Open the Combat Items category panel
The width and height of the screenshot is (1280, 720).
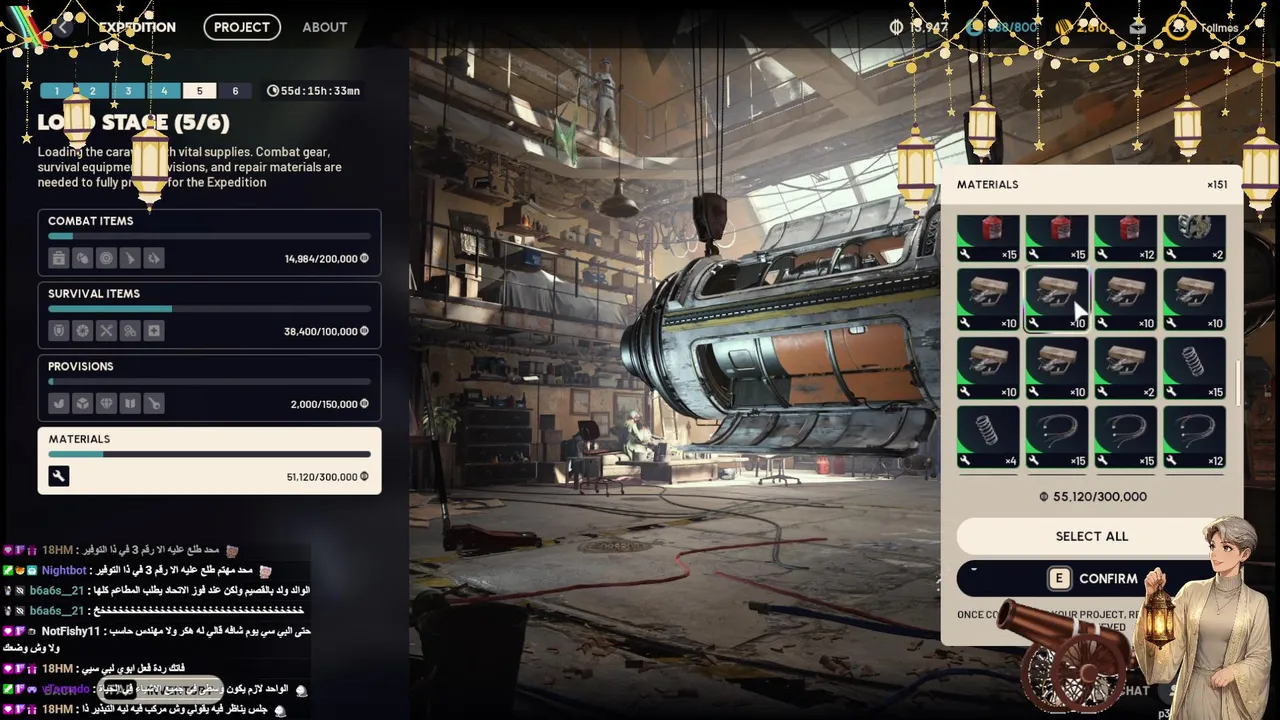pyautogui.click(x=209, y=242)
